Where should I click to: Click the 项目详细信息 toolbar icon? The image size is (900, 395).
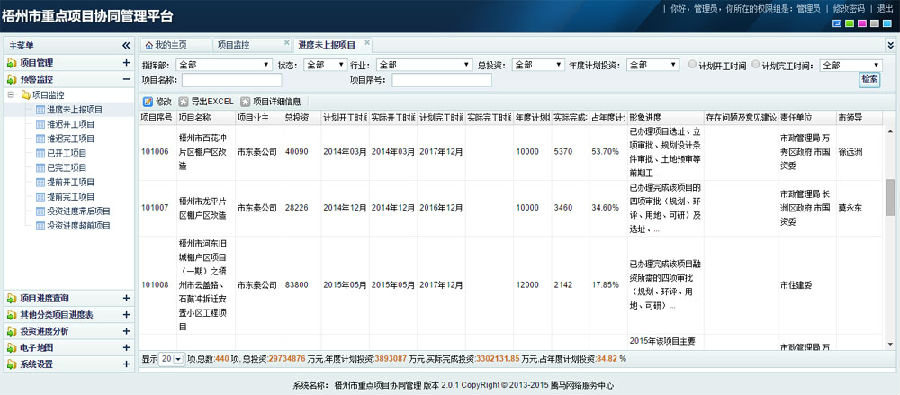[245, 102]
